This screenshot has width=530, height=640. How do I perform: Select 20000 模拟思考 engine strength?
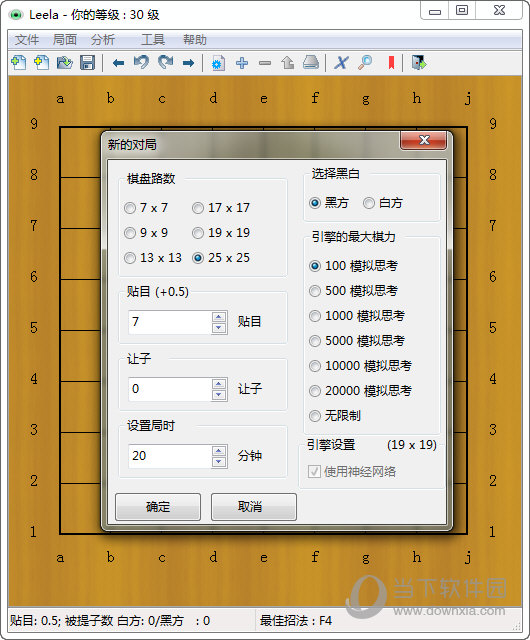point(360,391)
